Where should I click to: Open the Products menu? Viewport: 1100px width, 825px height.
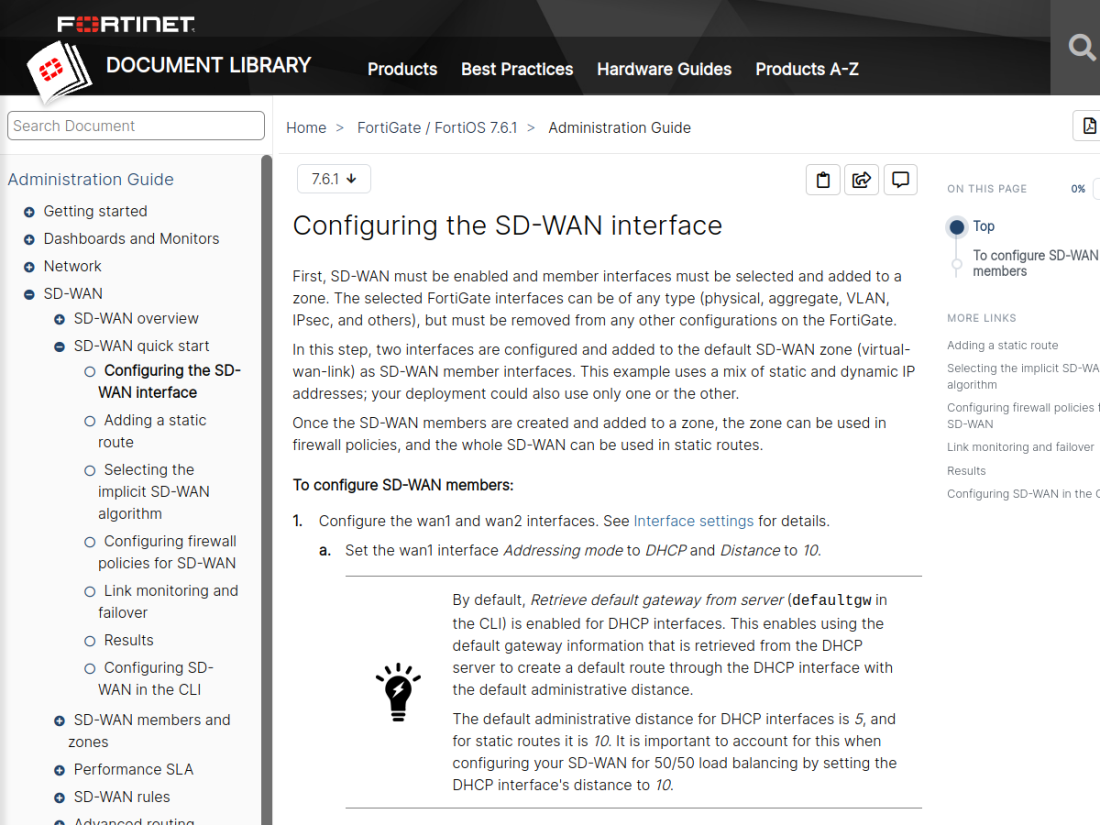point(402,69)
